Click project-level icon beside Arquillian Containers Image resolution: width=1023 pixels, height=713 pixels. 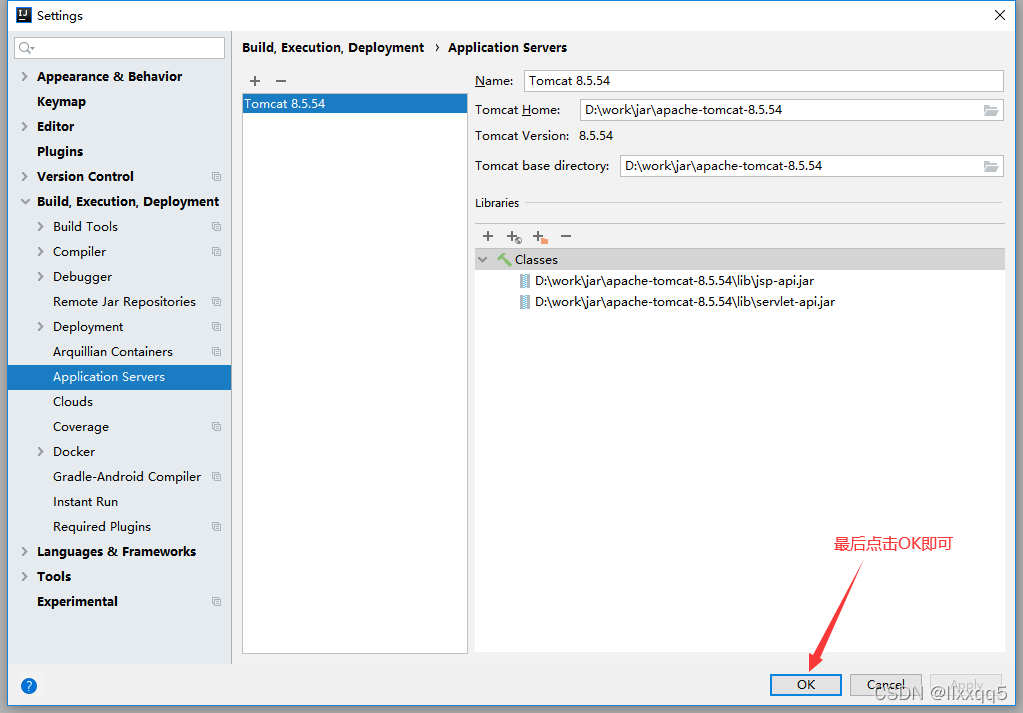tap(217, 352)
